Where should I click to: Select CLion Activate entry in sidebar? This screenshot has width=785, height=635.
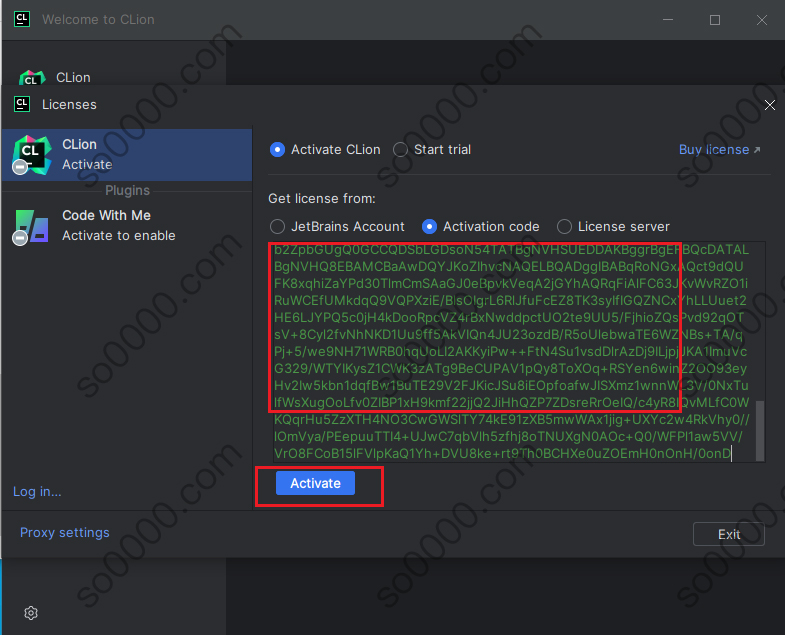click(x=127, y=155)
